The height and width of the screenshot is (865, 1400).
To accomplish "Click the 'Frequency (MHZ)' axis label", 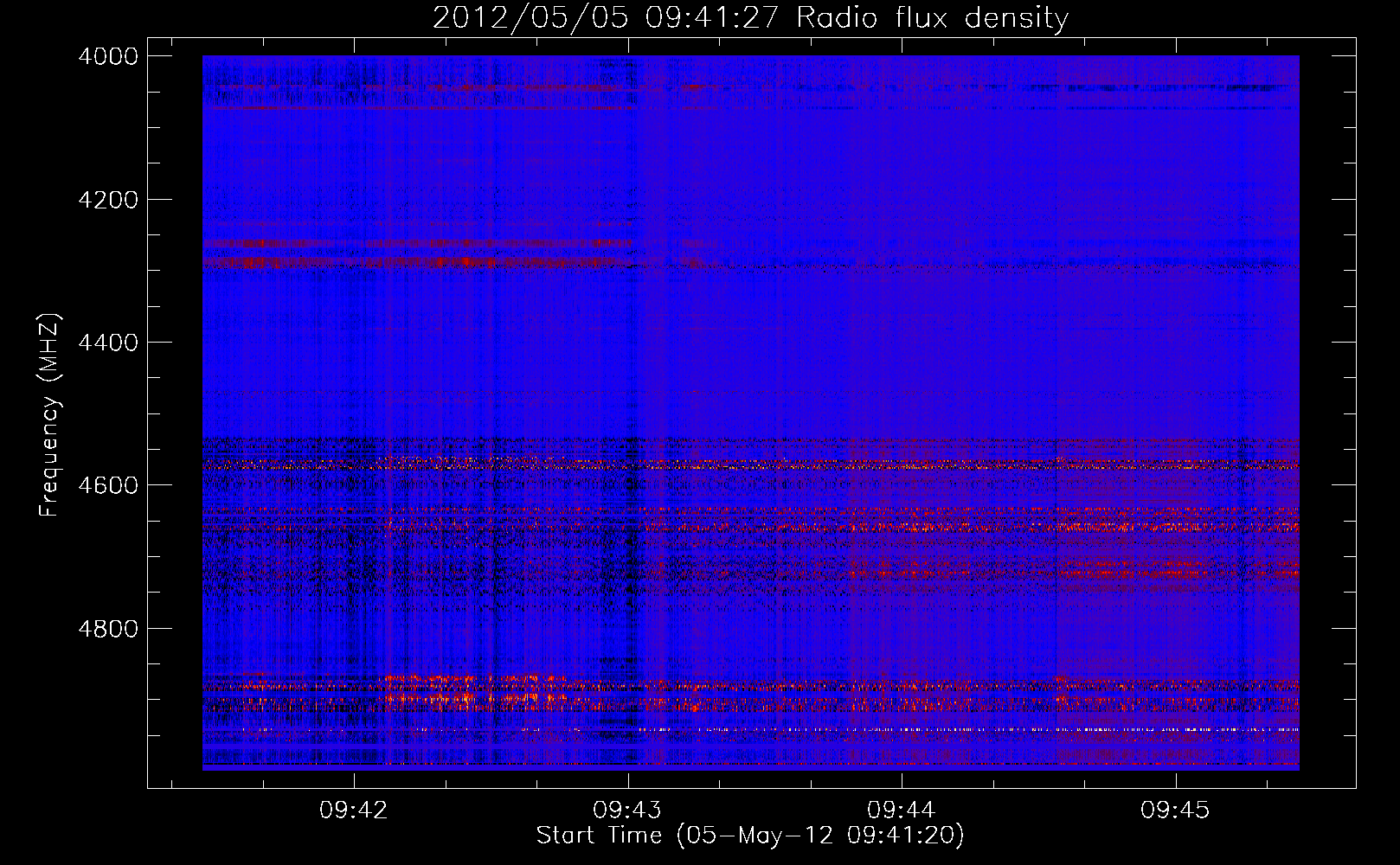I will click(x=50, y=415).
